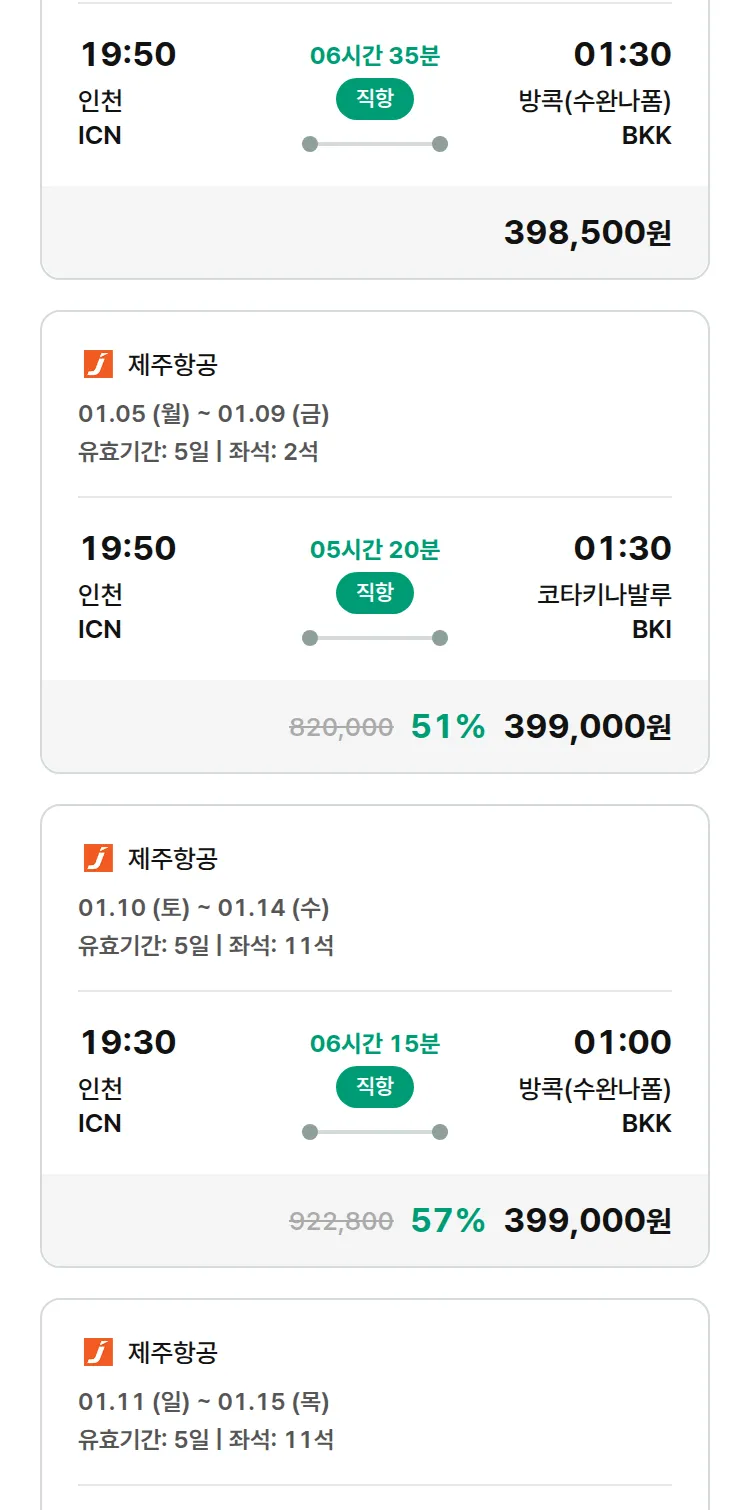Click the 57% discount label
Screen dimensions: 750x1510
[447, 1221]
